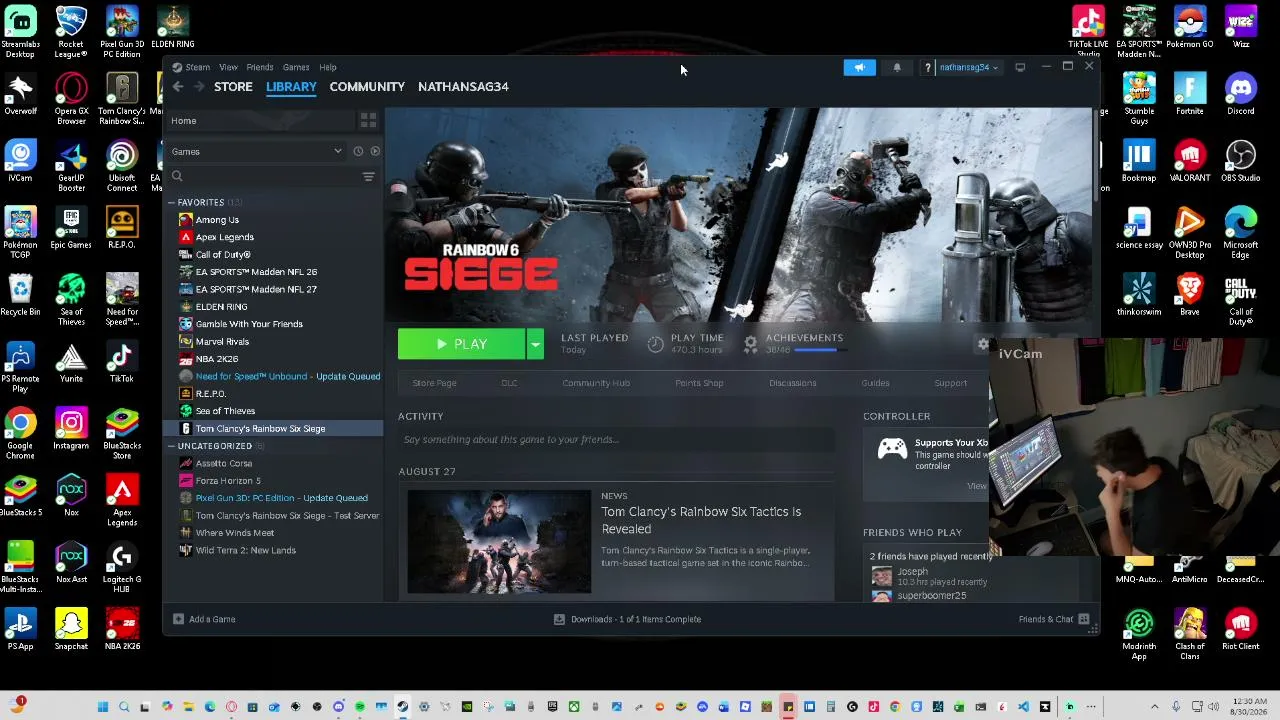Open Epic Games launcher desktop icon
Viewport: 1280px width, 720px height.
(71, 229)
